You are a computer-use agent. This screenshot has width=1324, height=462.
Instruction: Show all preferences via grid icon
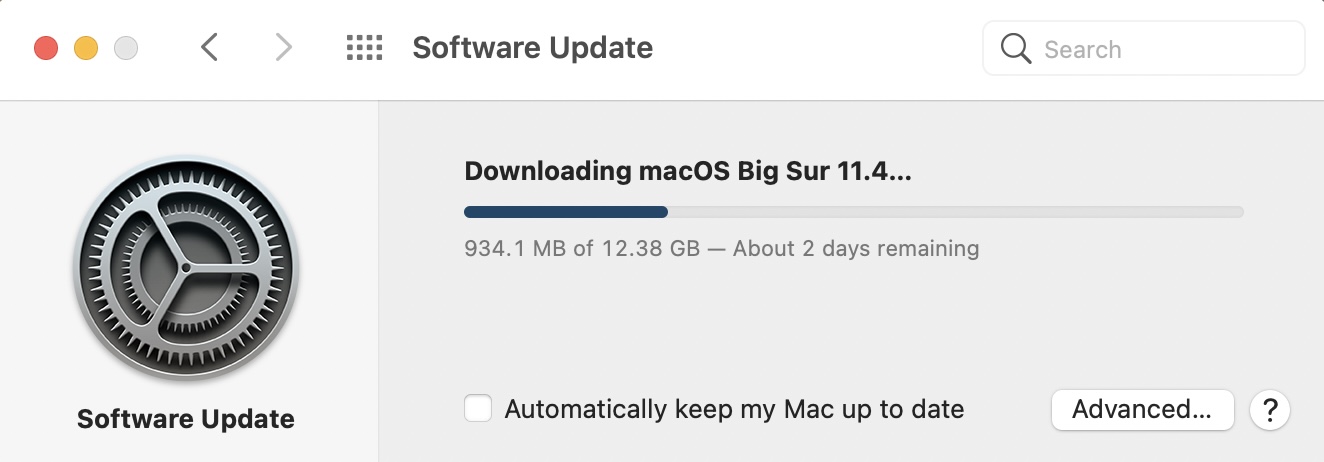[364, 47]
